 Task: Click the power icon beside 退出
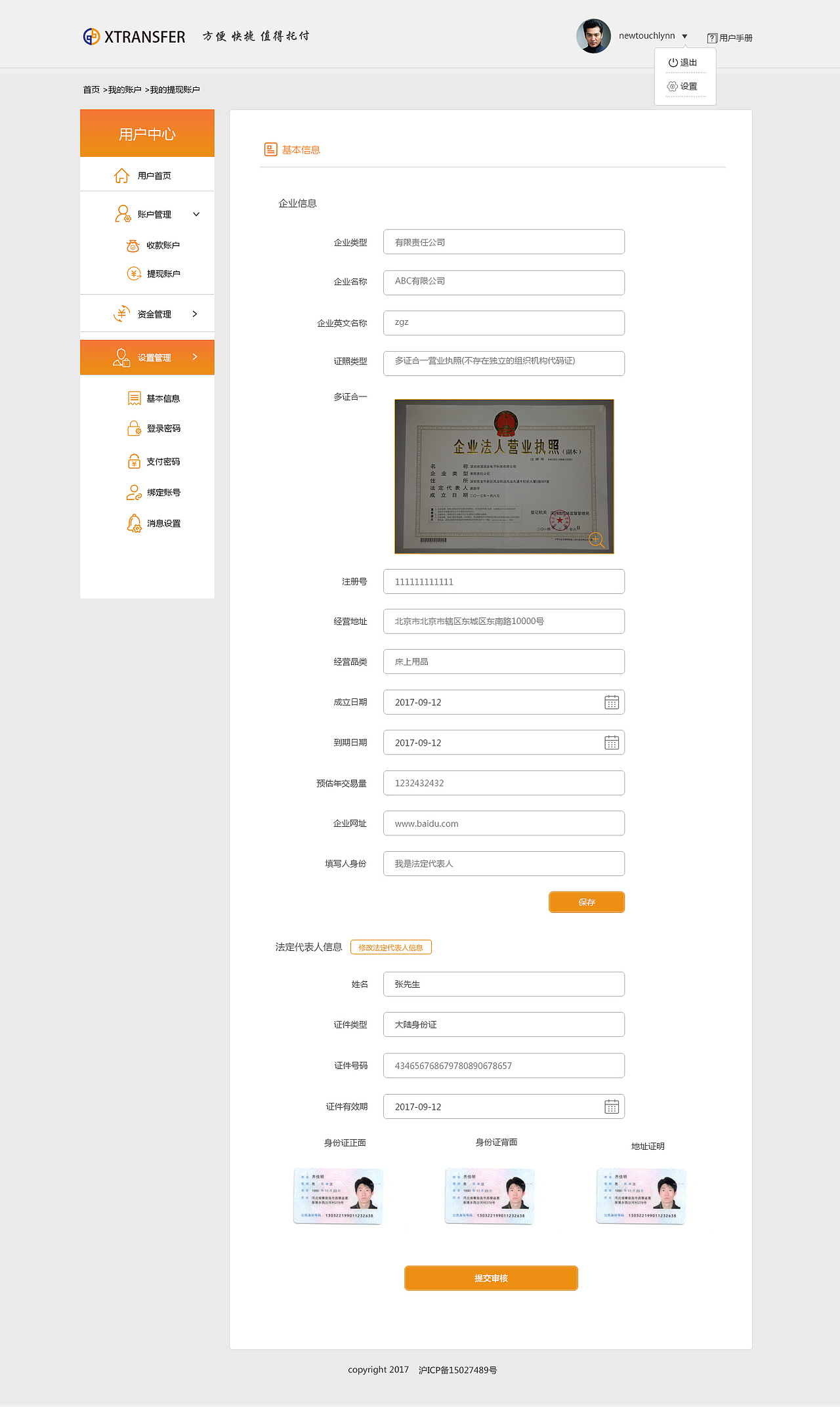[x=673, y=62]
